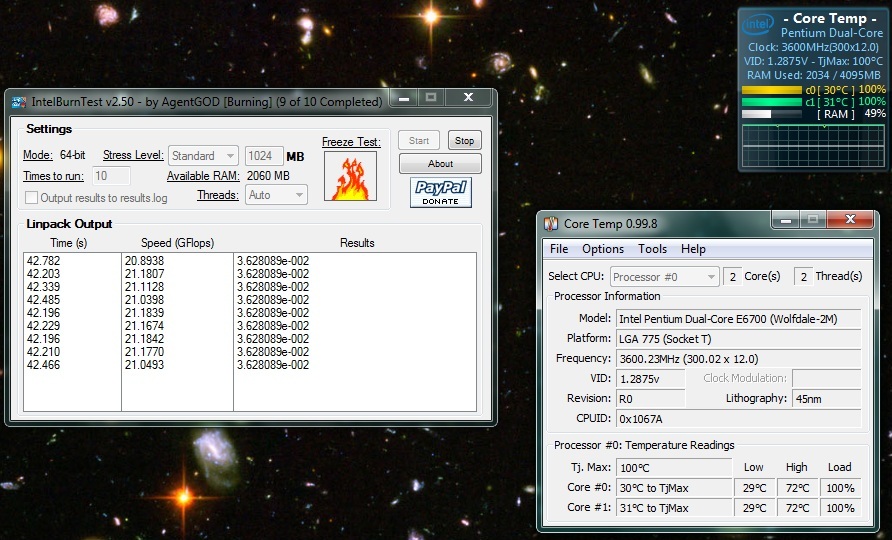This screenshot has height=540, width=892.
Task: Click the Intel logo in Core Temp gadget
Action: click(x=758, y=25)
